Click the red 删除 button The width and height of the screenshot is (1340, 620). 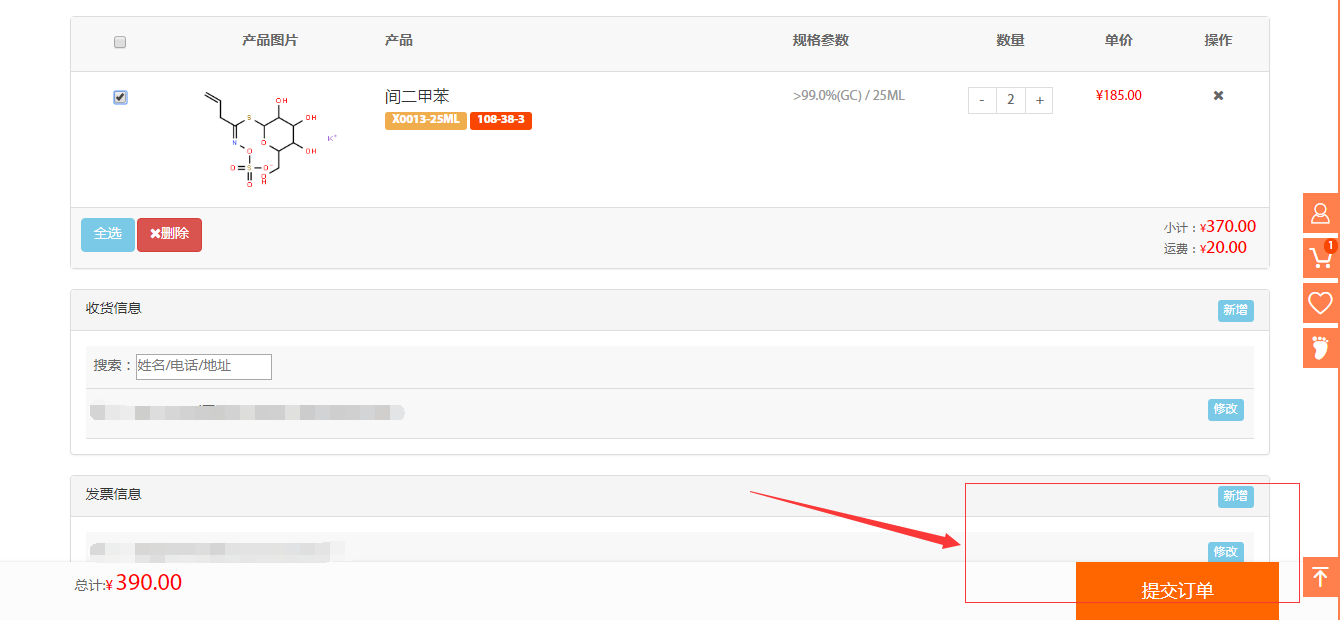tap(169, 234)
